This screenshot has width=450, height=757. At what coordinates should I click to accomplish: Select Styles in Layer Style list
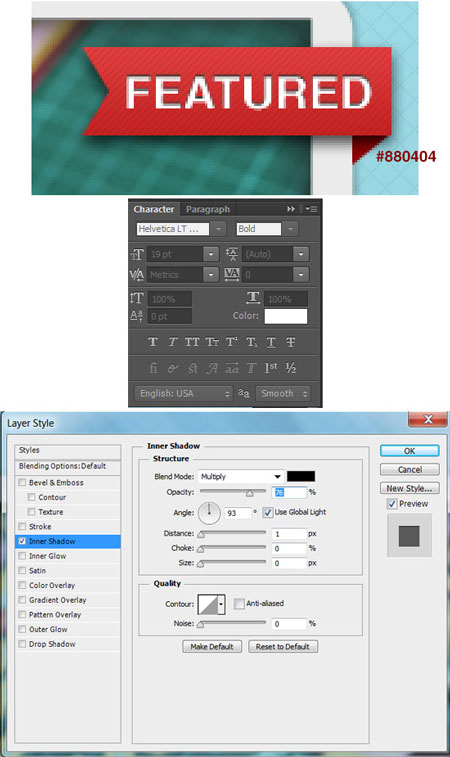tap(68, 450)
